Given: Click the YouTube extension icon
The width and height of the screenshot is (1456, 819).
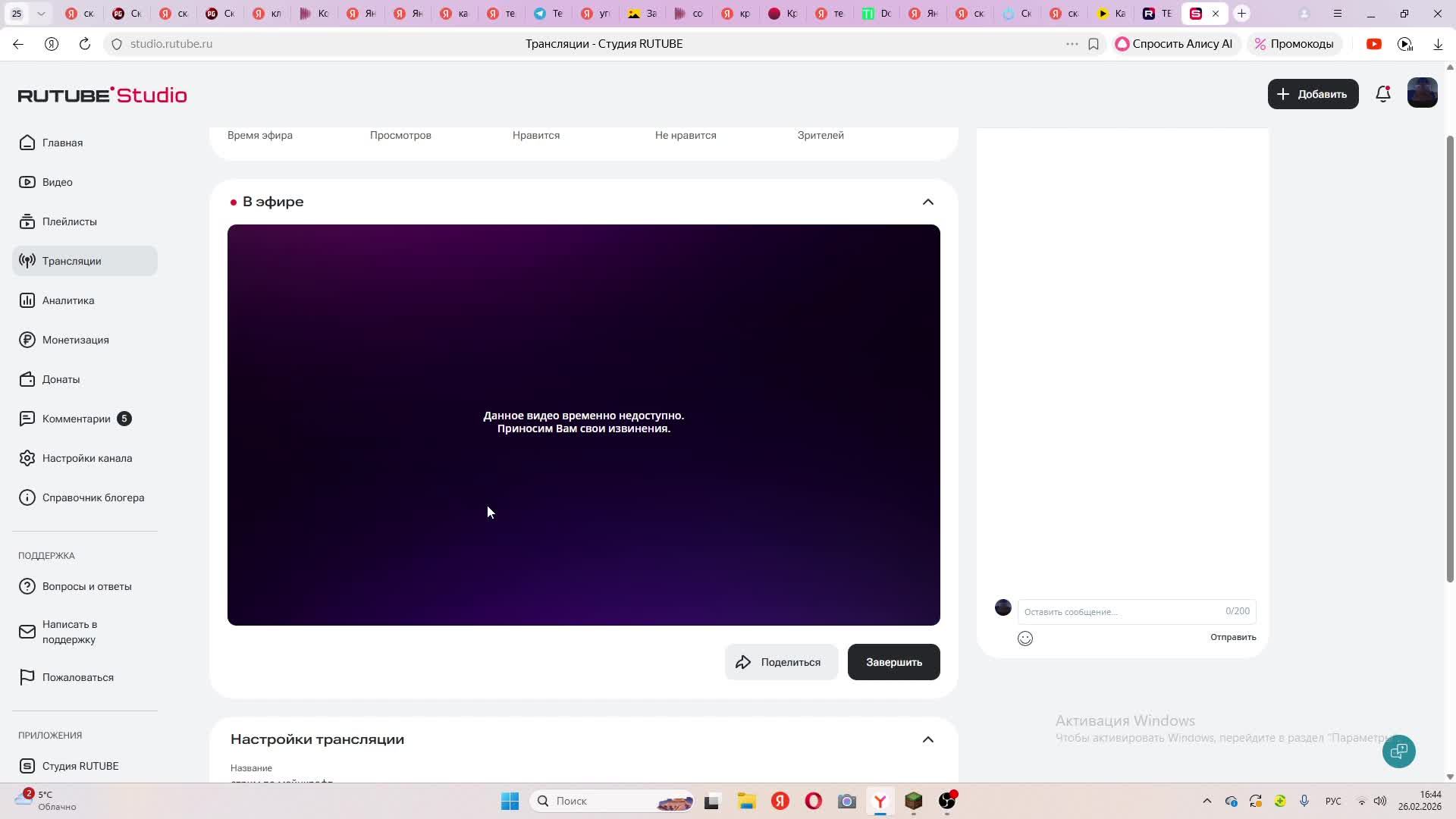Looking at the screenshot, I should point(1374,44).
